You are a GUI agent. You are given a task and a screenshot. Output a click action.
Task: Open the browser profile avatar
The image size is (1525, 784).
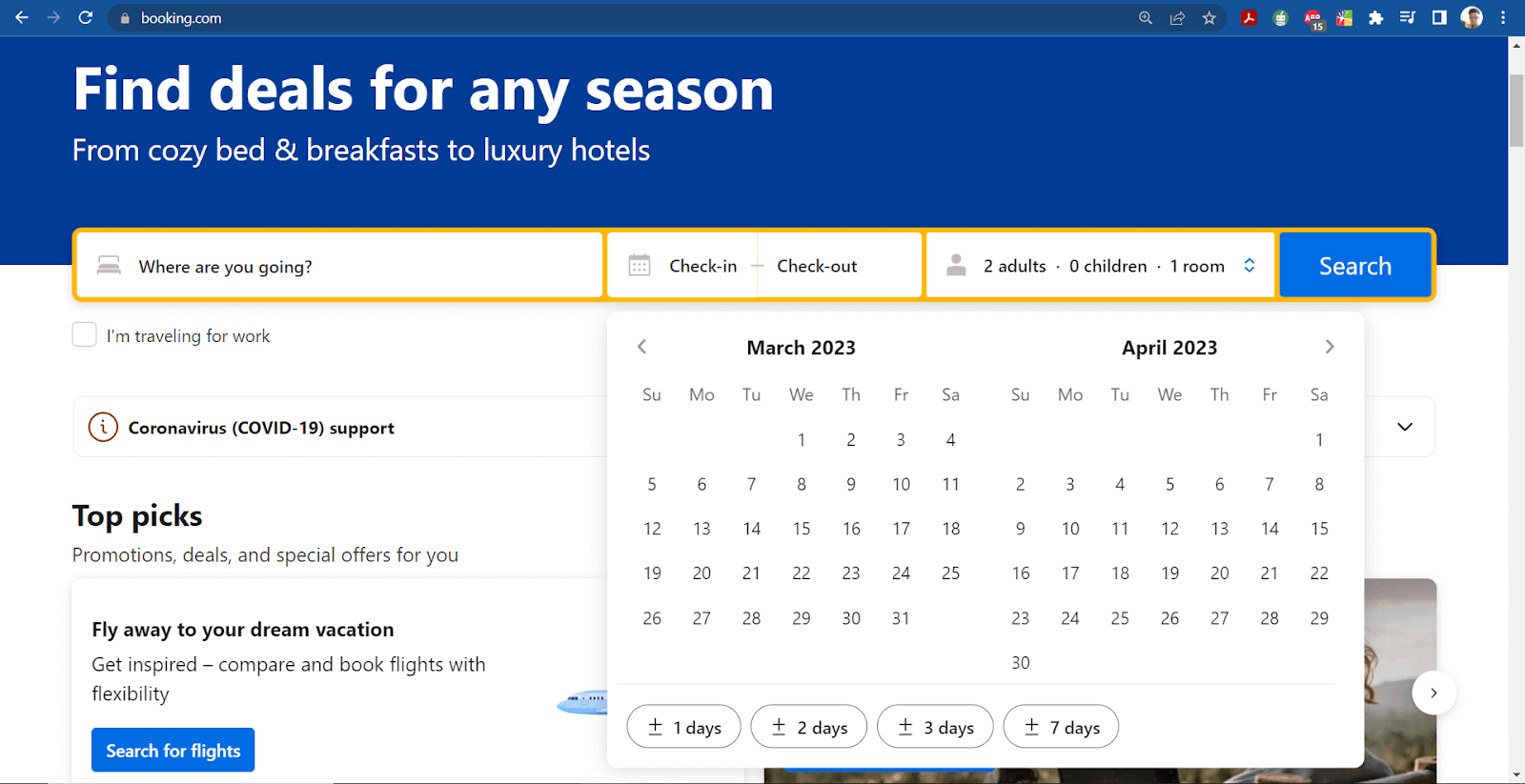[1471, 17]
